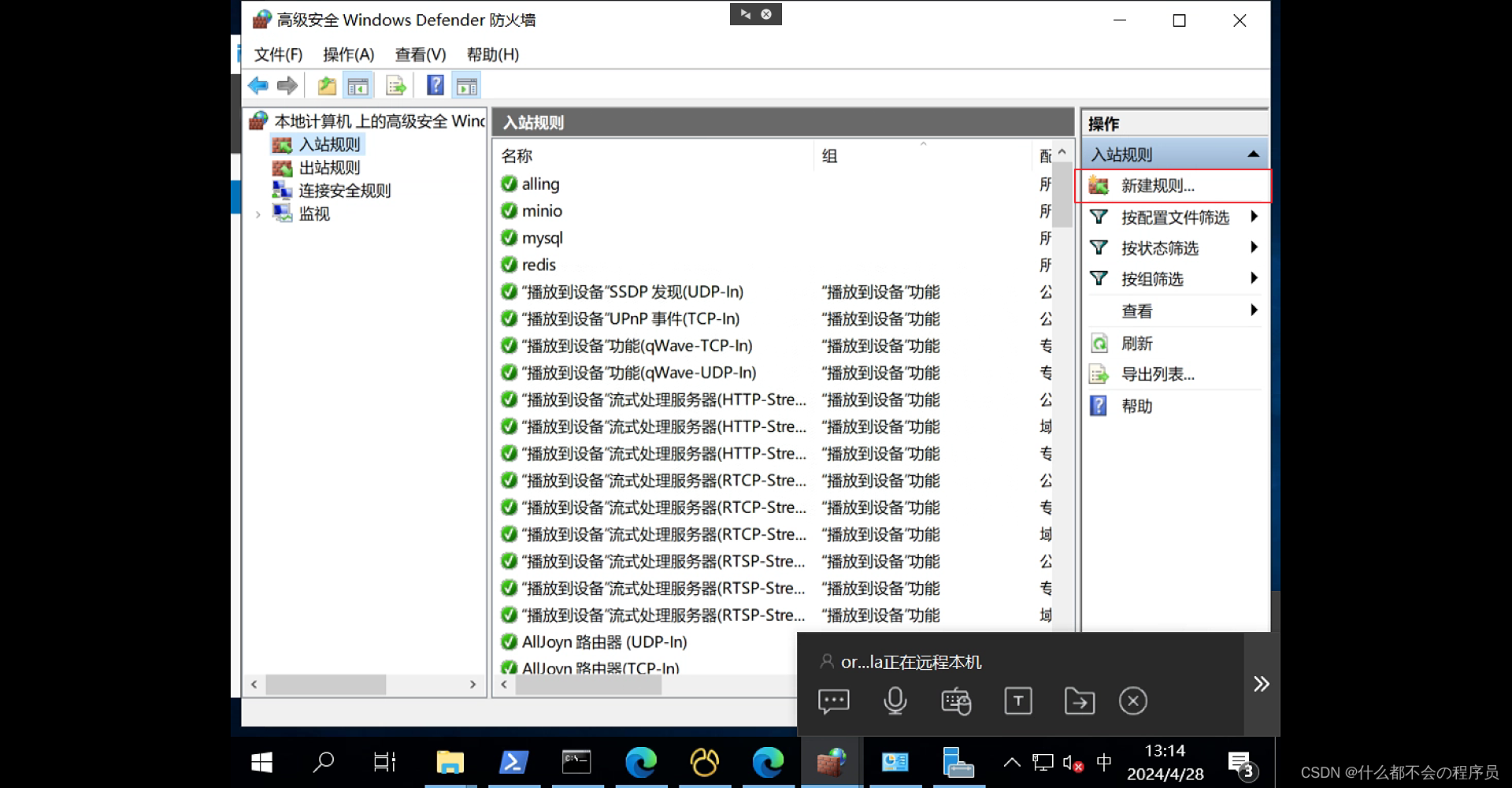Toggle the show/hide action pane icon
1512x788 pixels.
466,86
